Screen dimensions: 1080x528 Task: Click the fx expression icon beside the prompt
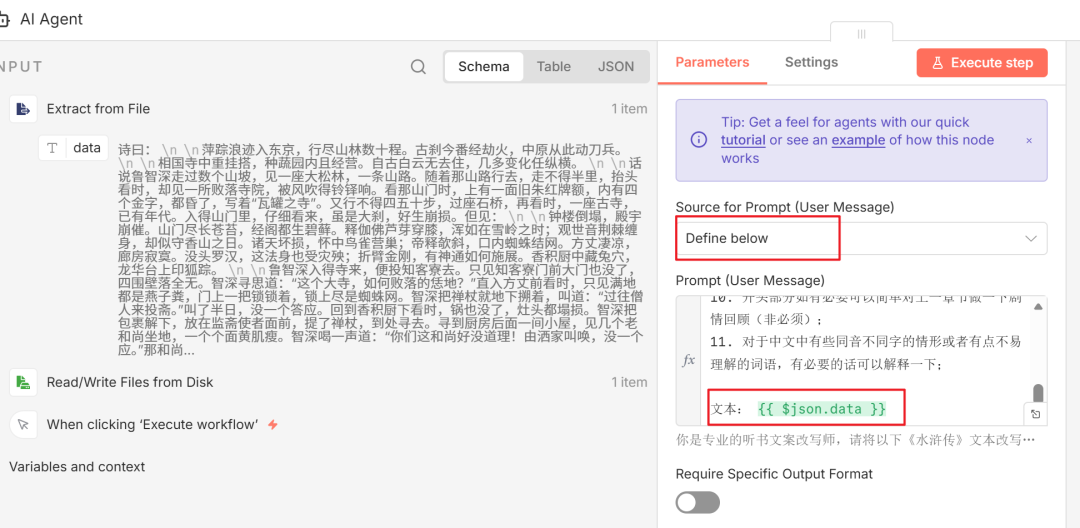pos(688,360)
